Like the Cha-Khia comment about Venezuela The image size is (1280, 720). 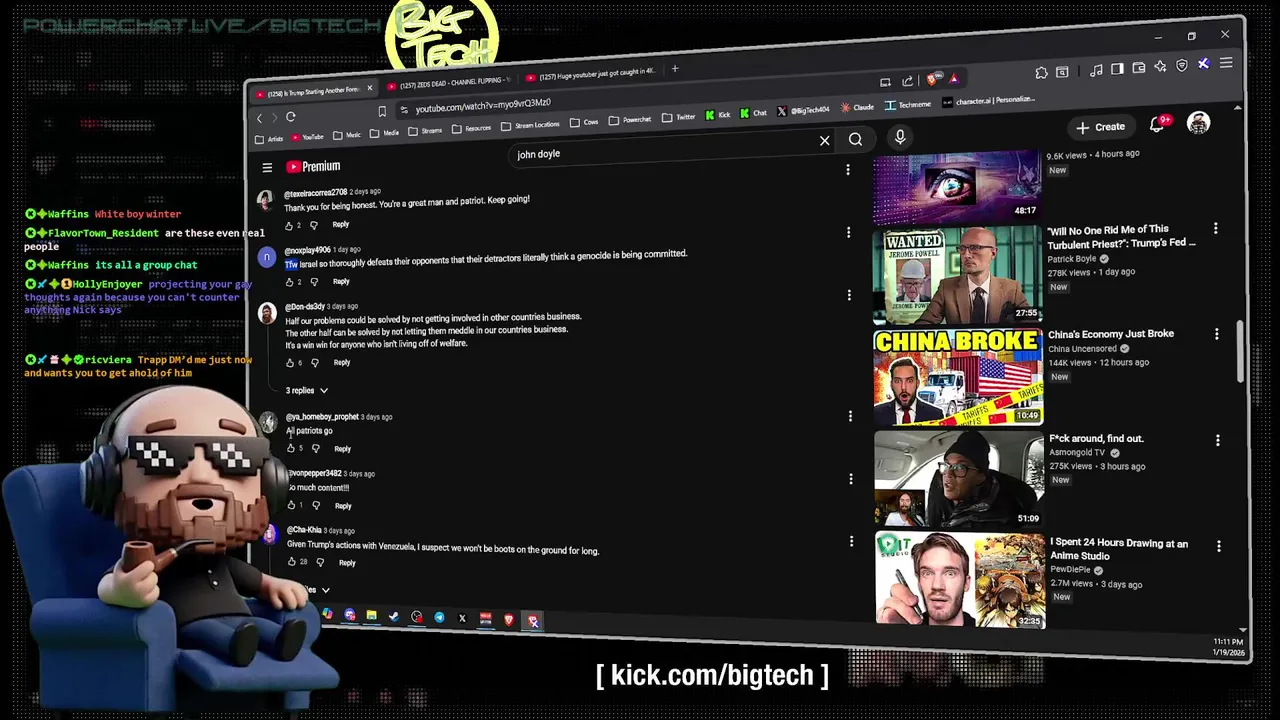tap(291, 562)
